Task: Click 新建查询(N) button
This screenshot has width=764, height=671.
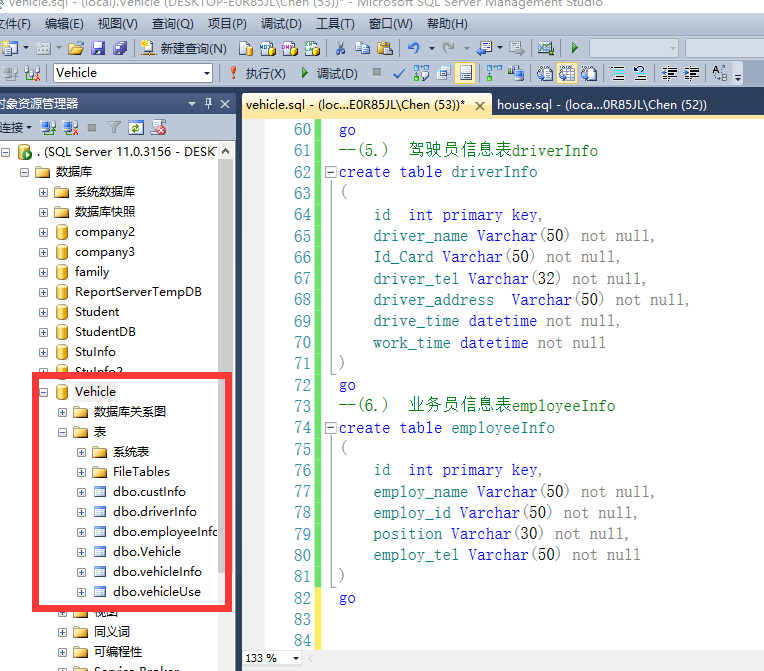Action: tap(183, 48)
